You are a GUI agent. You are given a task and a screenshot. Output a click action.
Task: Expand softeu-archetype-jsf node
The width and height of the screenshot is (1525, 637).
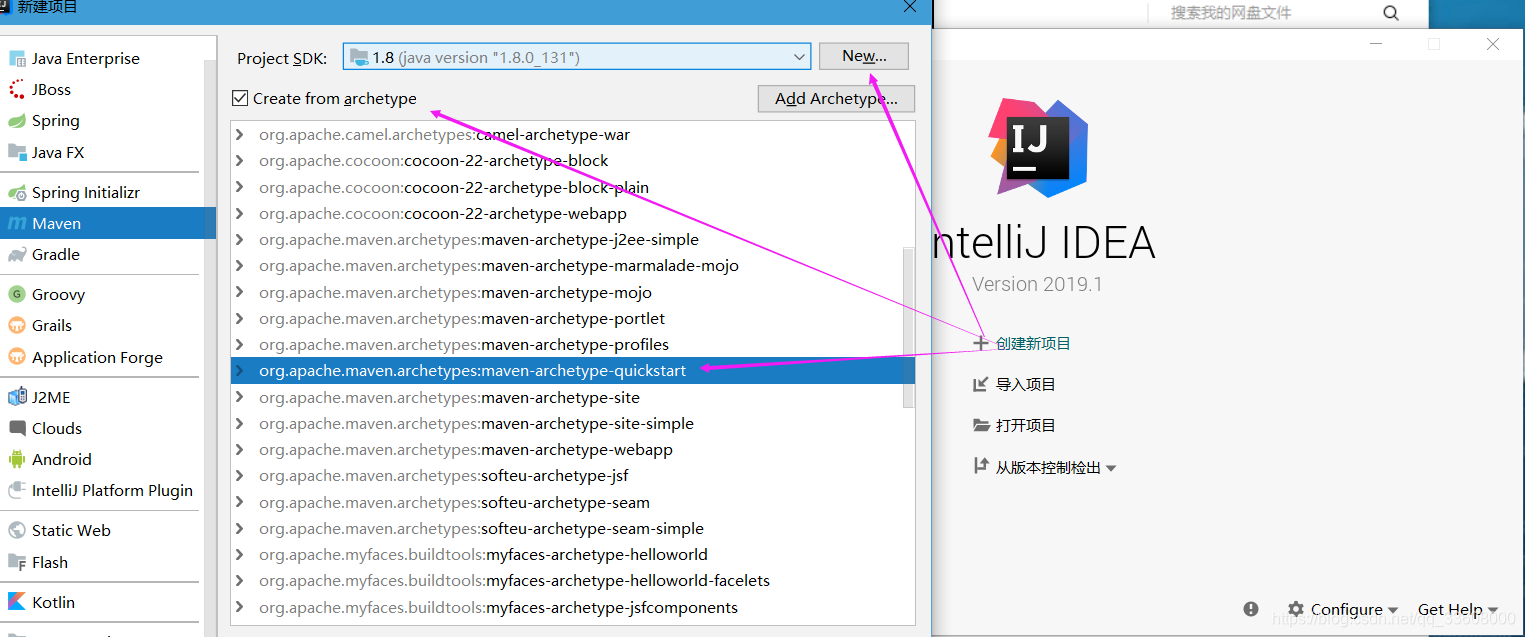pyautogui.click(x=239, y=475)
